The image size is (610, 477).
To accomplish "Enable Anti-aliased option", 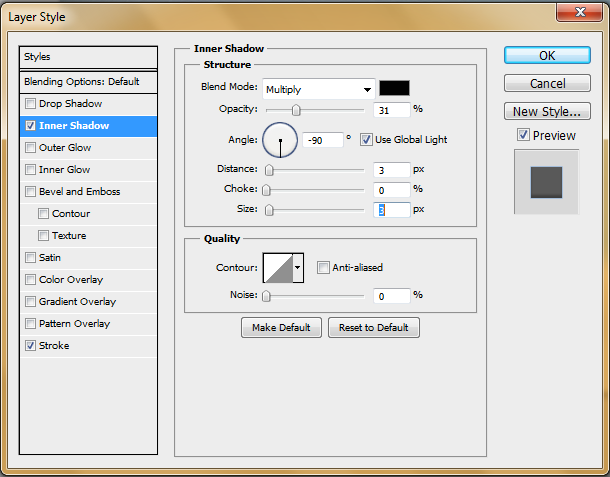I will [323, 267].
